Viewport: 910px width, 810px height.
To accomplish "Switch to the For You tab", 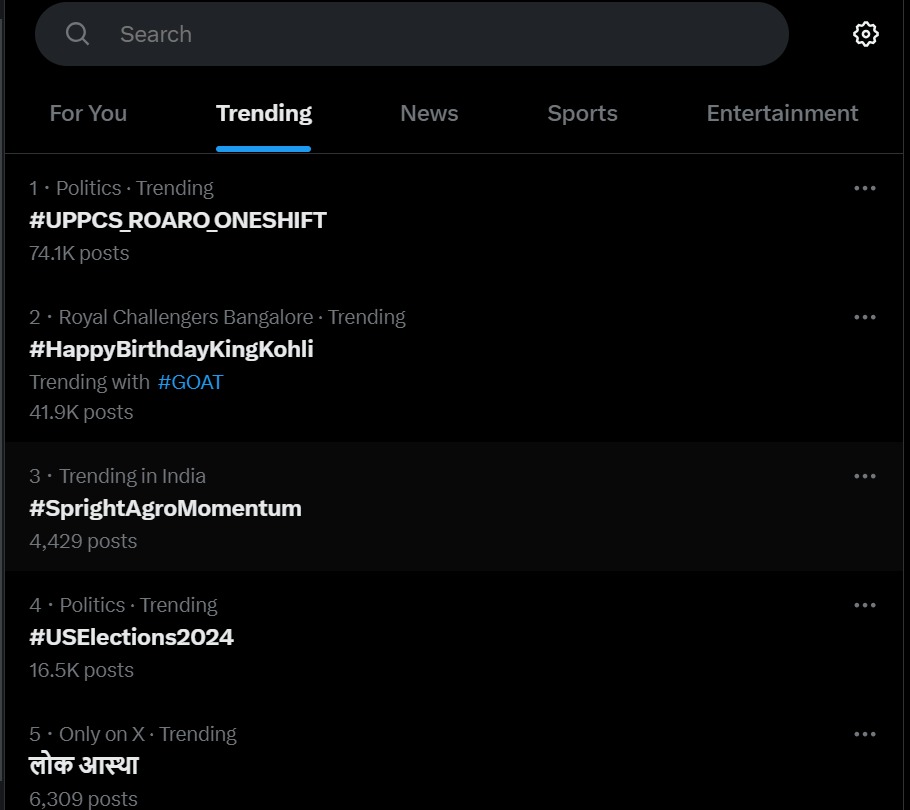I will point(88,114).
